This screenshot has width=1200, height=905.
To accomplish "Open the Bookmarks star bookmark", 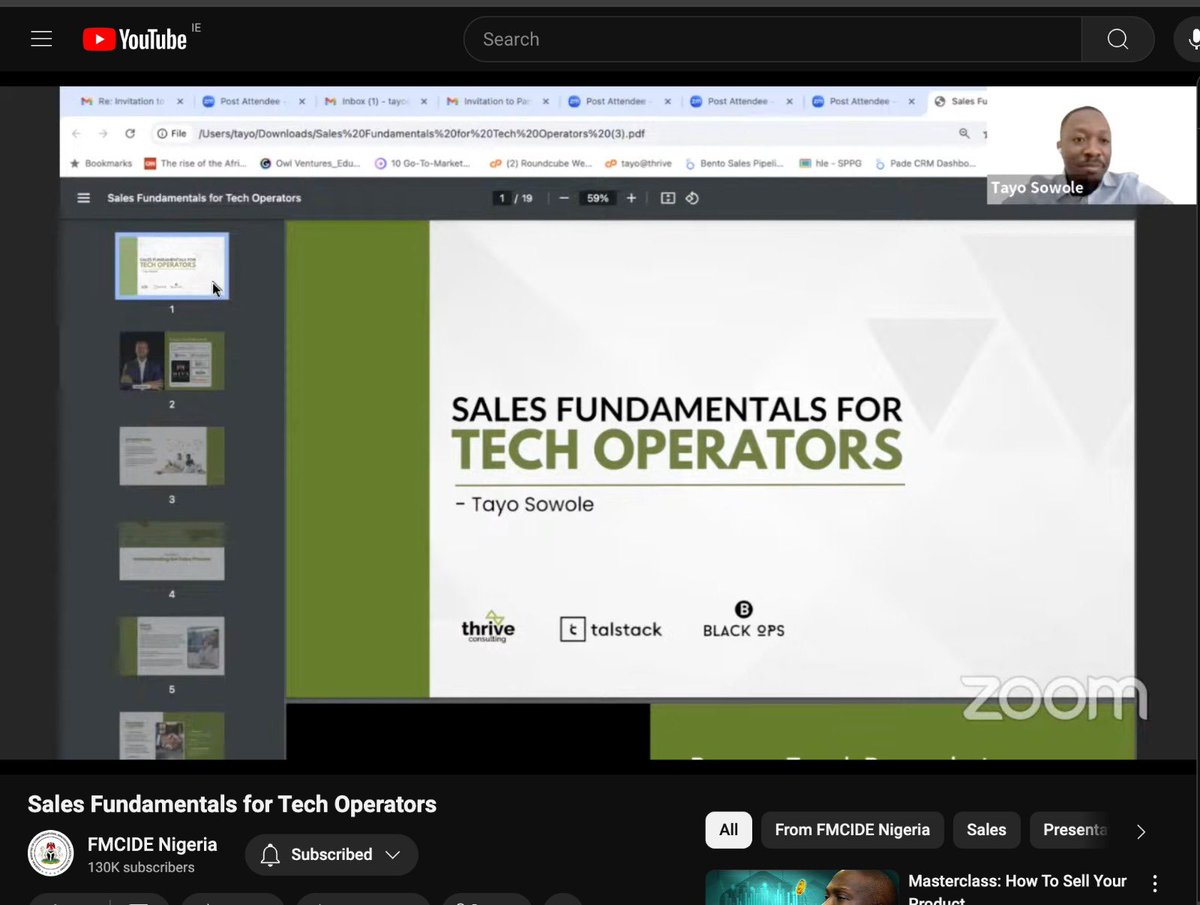I will point(100,163).
